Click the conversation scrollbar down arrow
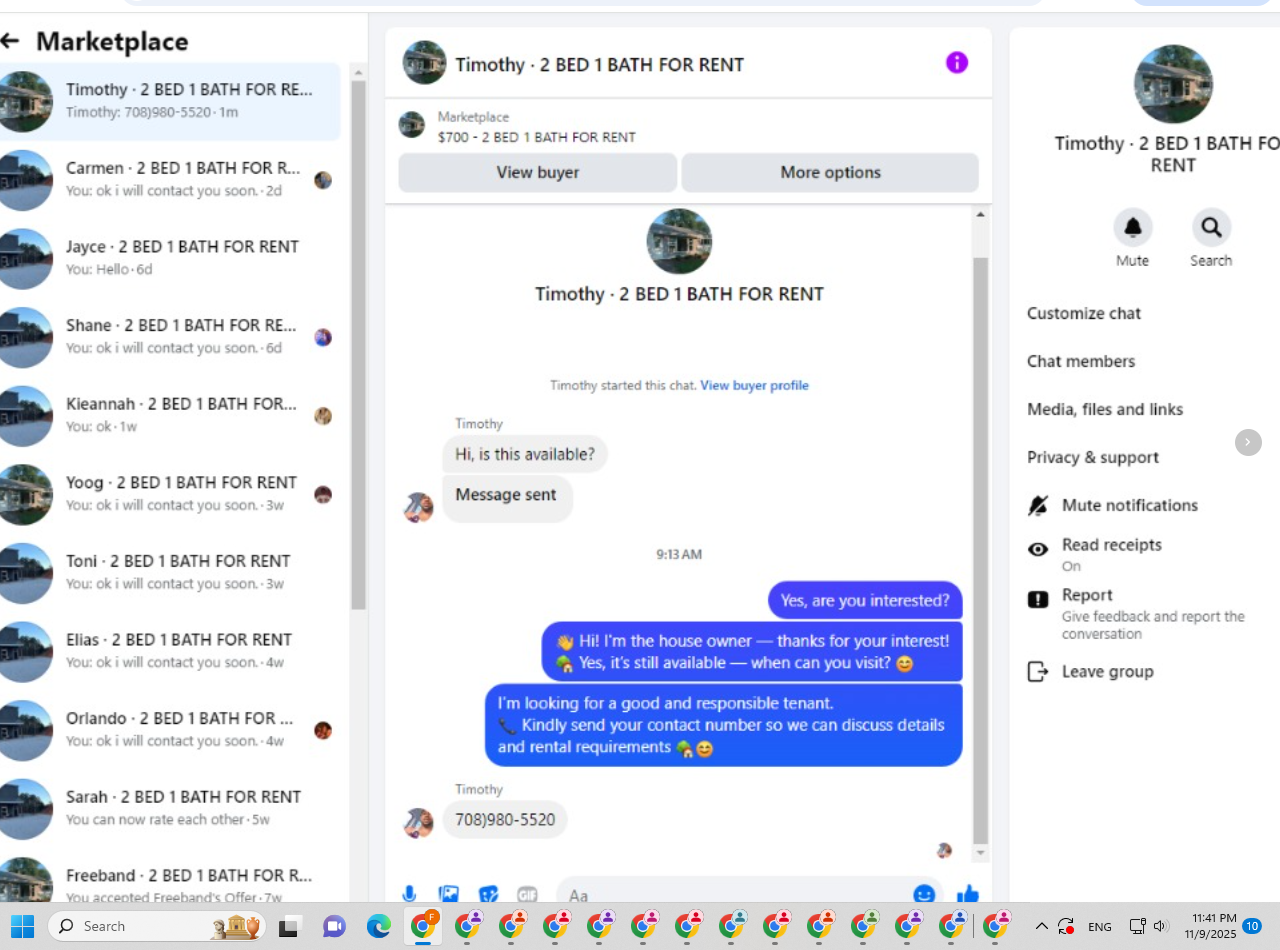Screen dimensions: 1280x950 (x=980, y=853)
